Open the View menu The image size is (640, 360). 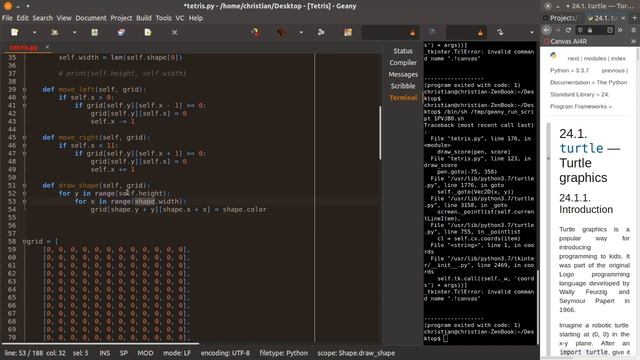tap(64, 18)
